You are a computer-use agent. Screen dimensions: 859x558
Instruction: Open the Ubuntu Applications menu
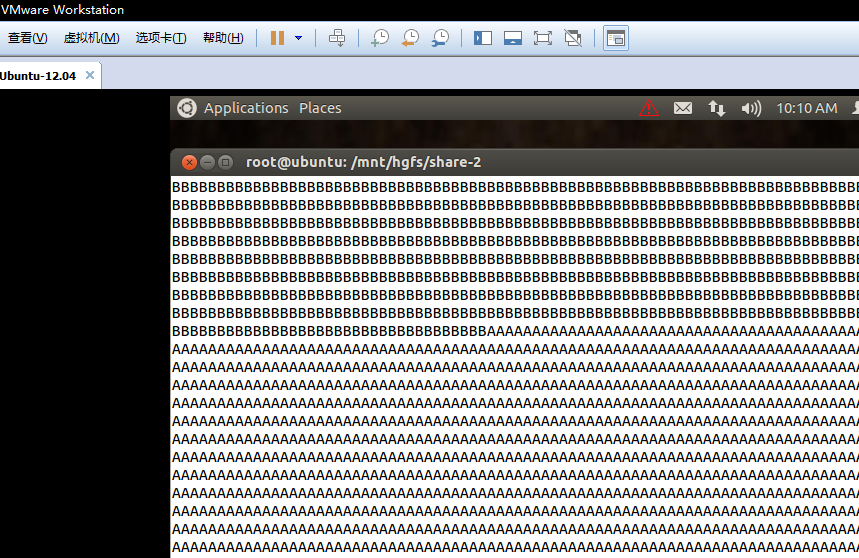(246, 108)
